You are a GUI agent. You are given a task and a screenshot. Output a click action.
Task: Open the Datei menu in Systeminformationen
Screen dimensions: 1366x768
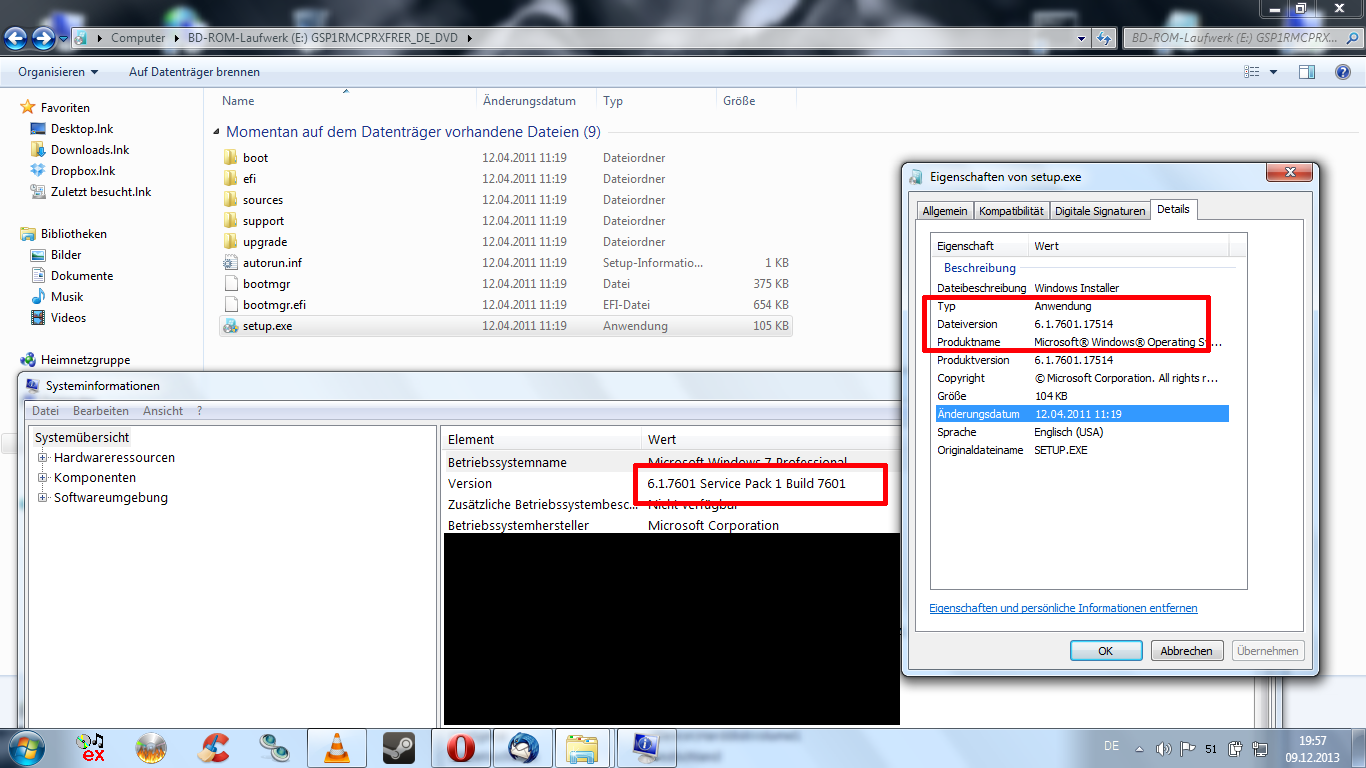[x=45, y=411]
